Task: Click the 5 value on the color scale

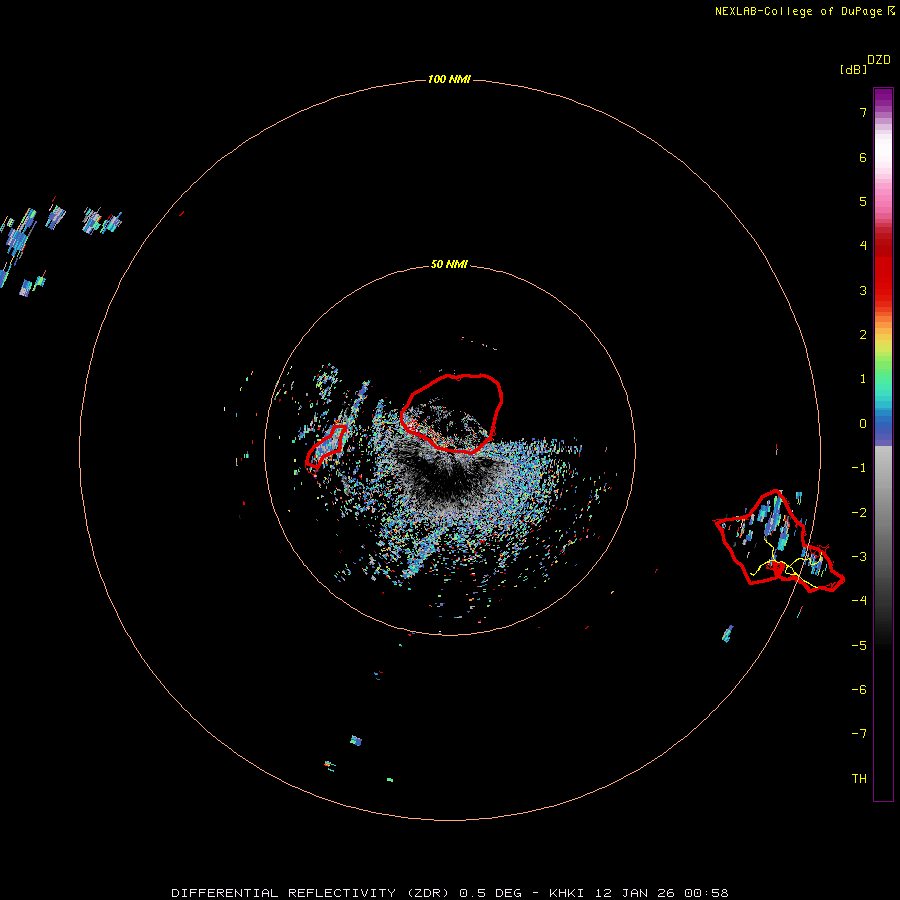Action: (863, 201)
